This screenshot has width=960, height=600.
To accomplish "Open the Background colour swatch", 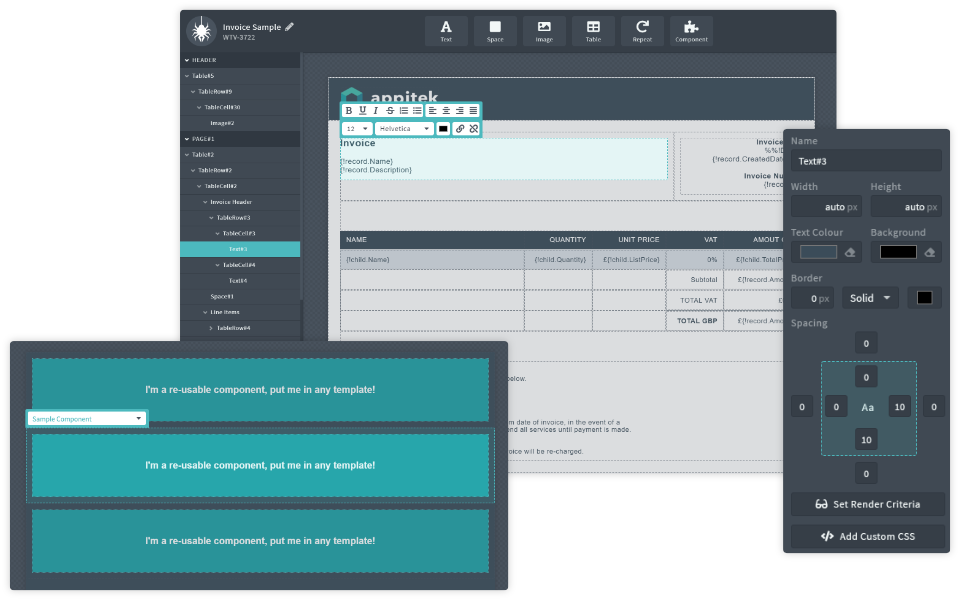I will (x=898, y=253).
